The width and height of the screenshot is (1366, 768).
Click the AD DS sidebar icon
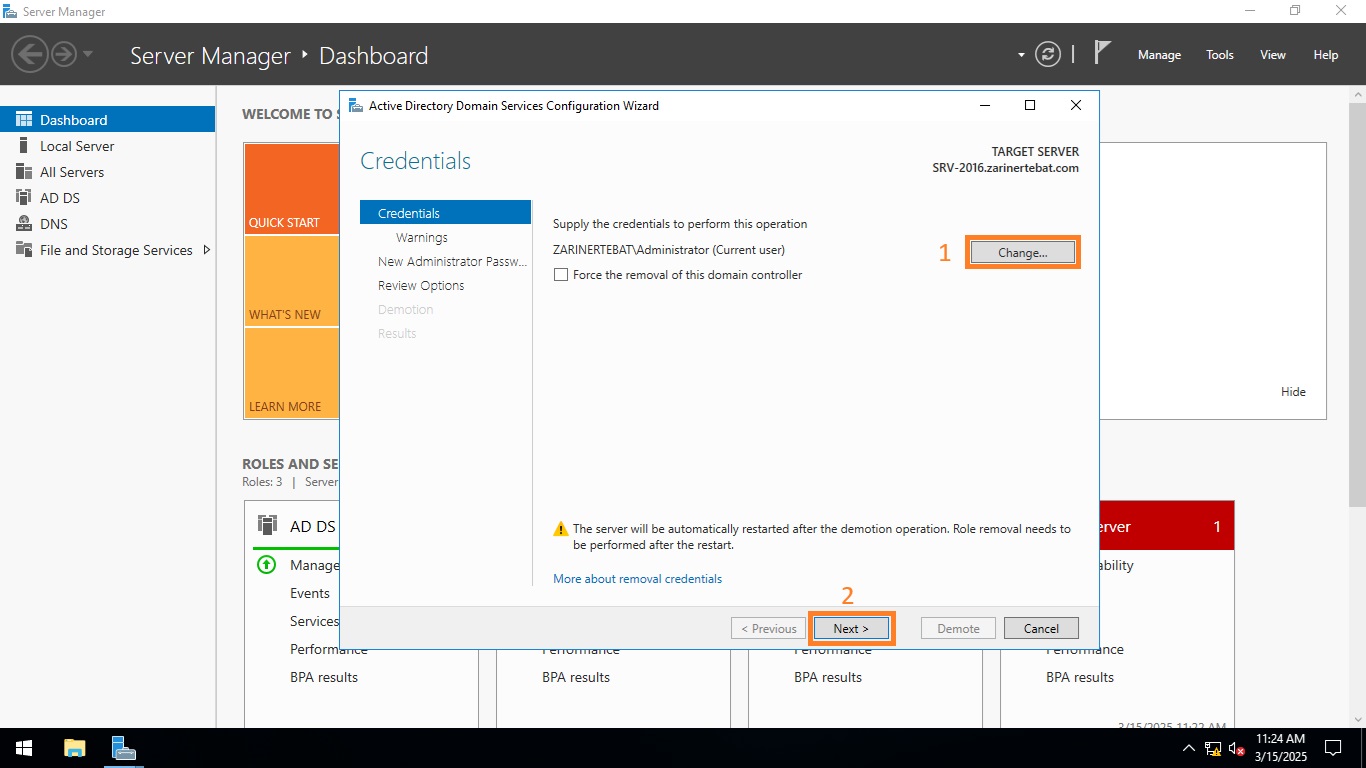[x=24, y=198]
